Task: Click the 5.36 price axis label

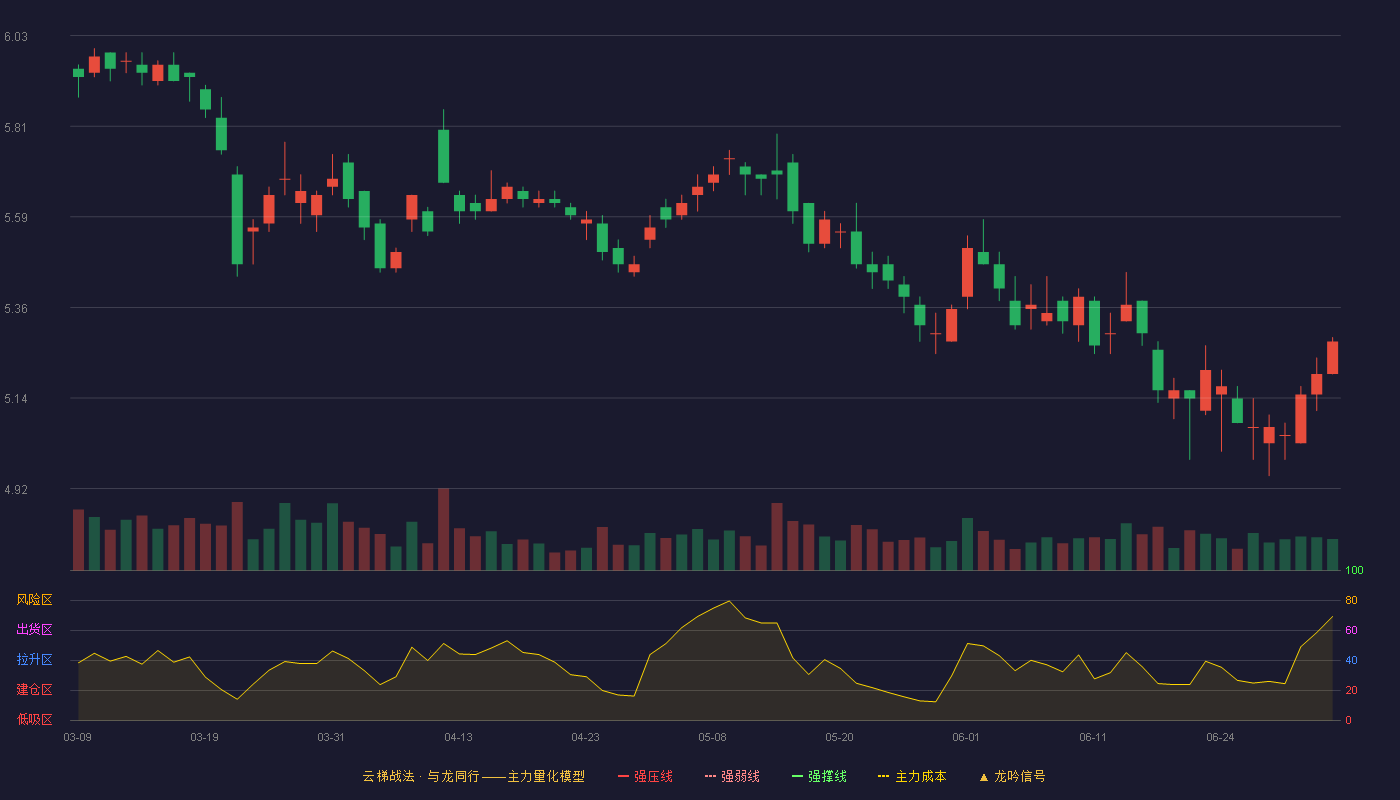Action: [x=16, y=309]
